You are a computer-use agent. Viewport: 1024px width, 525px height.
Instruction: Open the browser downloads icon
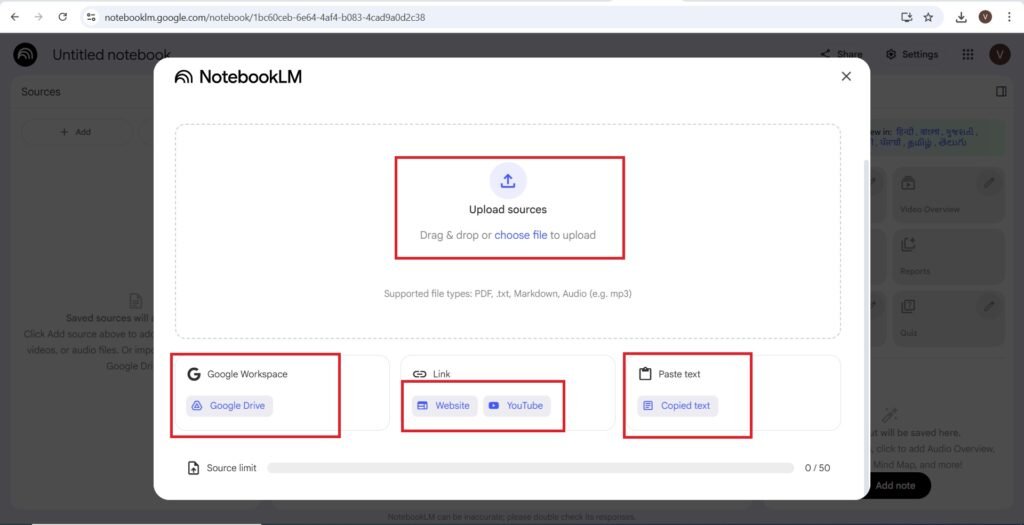click(x=961, y=17)
